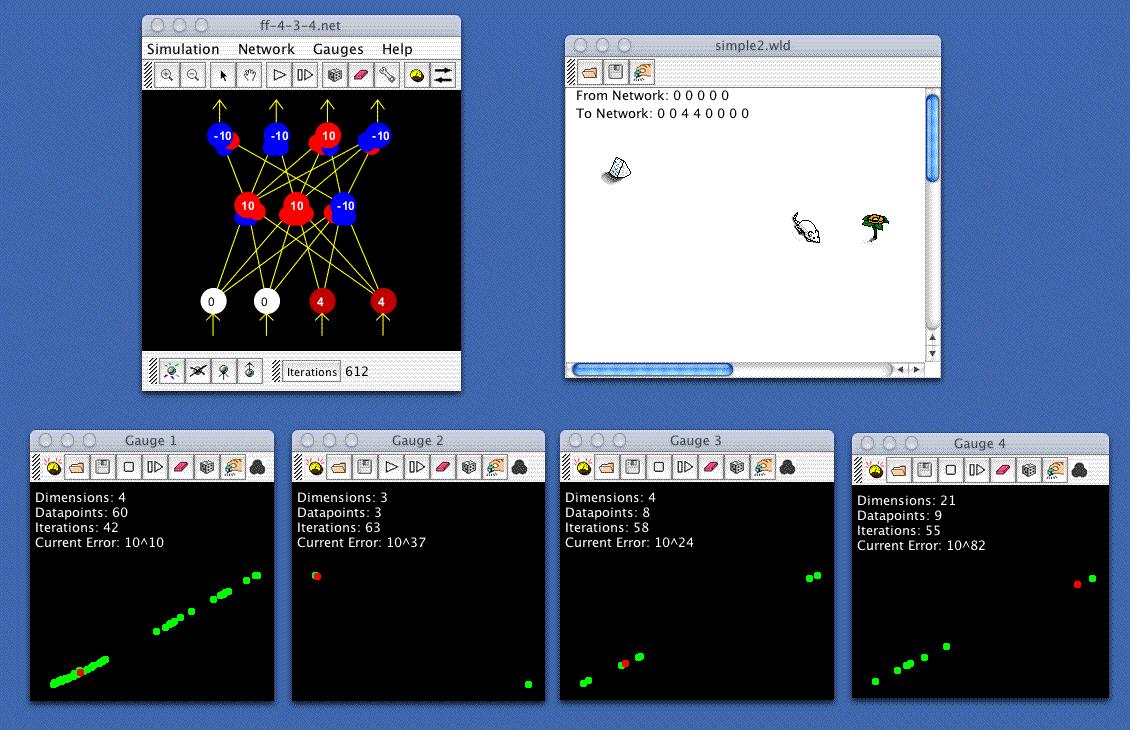Activate the hand pan tool
The height and width of the screenshot is (730, 1130).
tap(250, 74)
